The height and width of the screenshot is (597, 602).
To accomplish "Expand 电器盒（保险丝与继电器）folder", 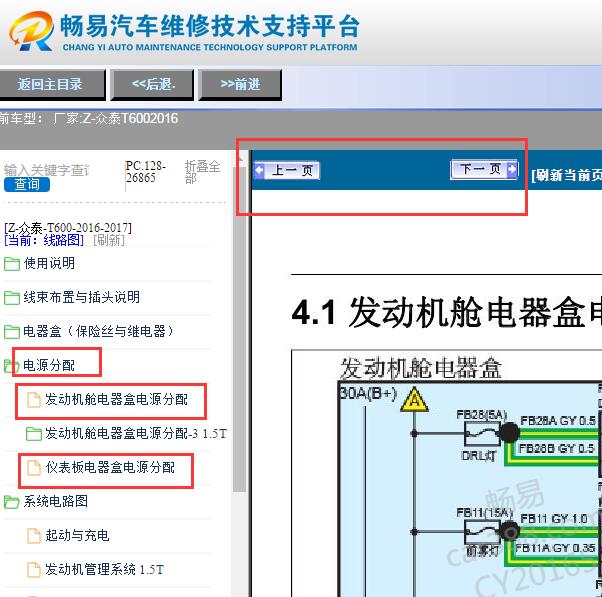I will tap(98, 331).
